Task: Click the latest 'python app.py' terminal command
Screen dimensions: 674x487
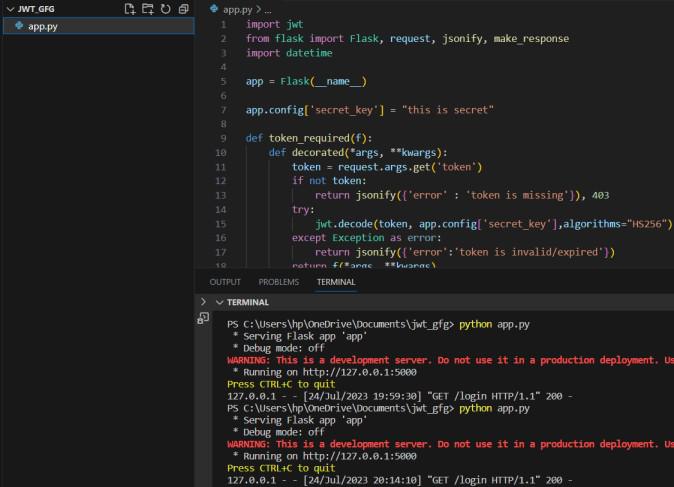Action: 494,408
